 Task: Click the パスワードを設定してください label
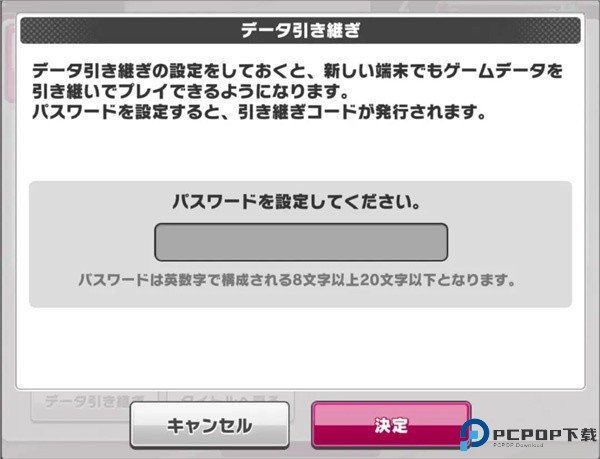coord(297,202)
